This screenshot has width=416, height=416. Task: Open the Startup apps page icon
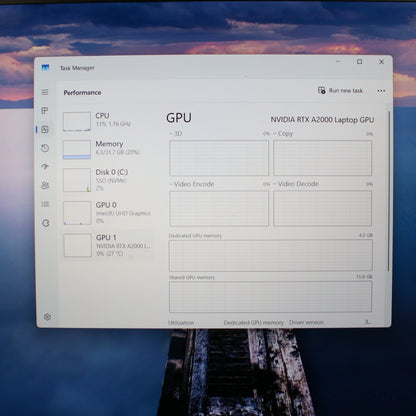point(45,167)
